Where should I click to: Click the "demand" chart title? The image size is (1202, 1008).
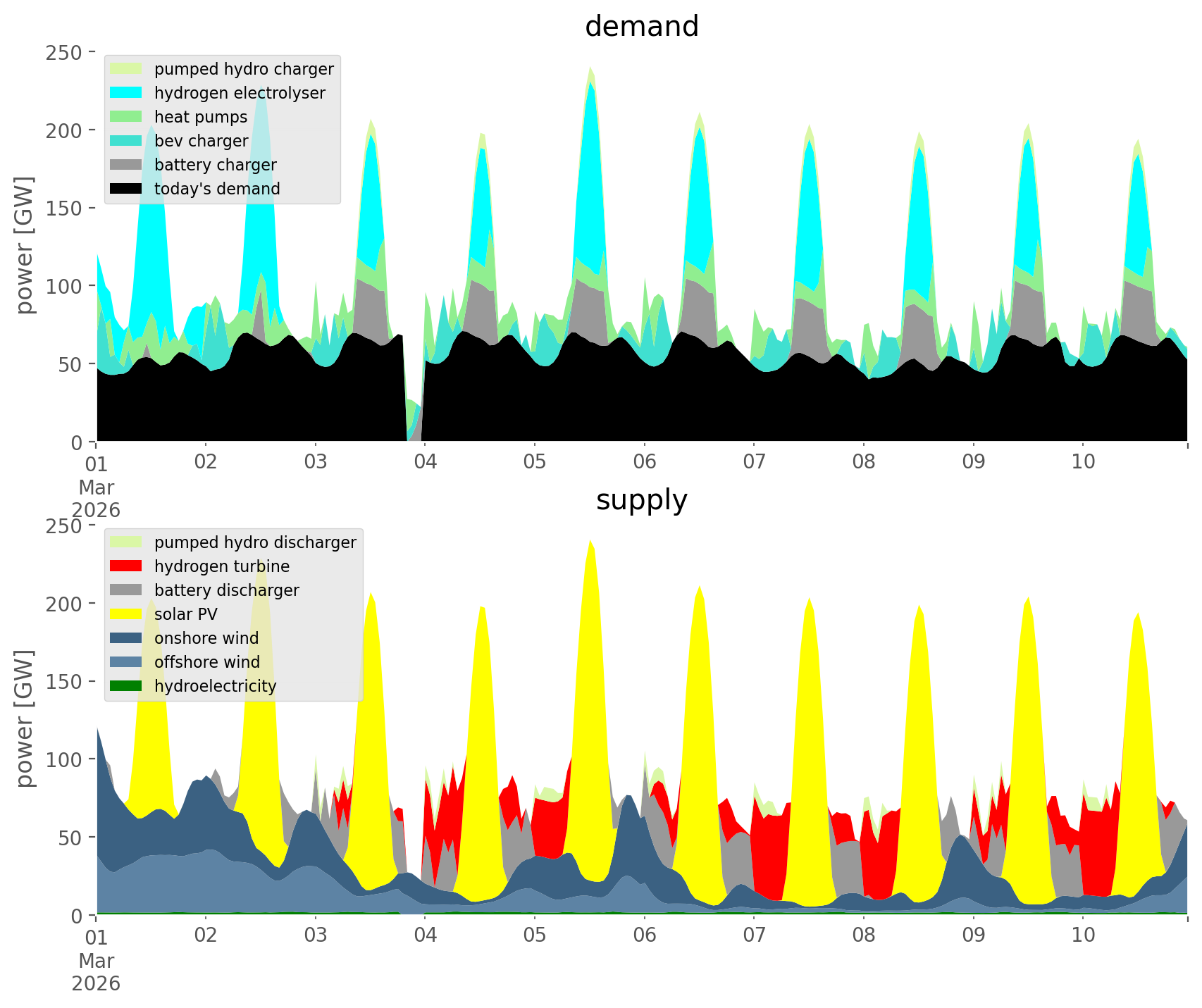[641, 27]
